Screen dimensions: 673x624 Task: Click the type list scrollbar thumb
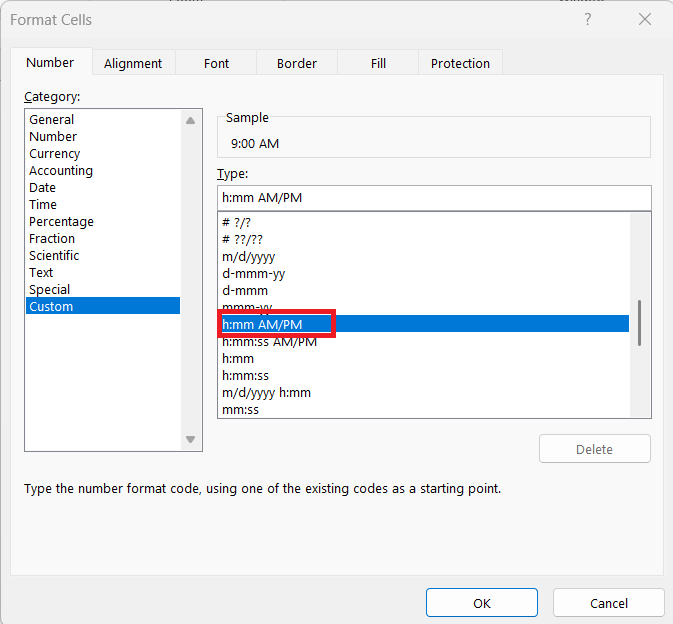tap(640, 323)
